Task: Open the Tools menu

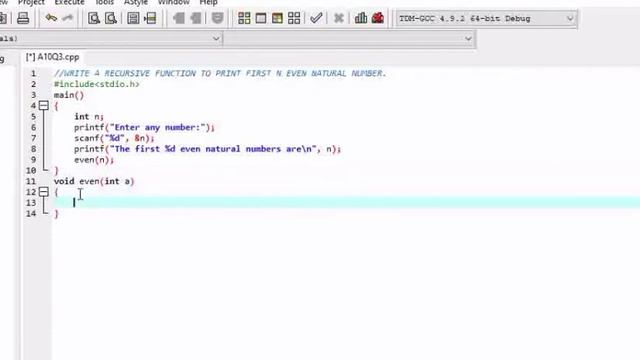Action: [104, 2]
